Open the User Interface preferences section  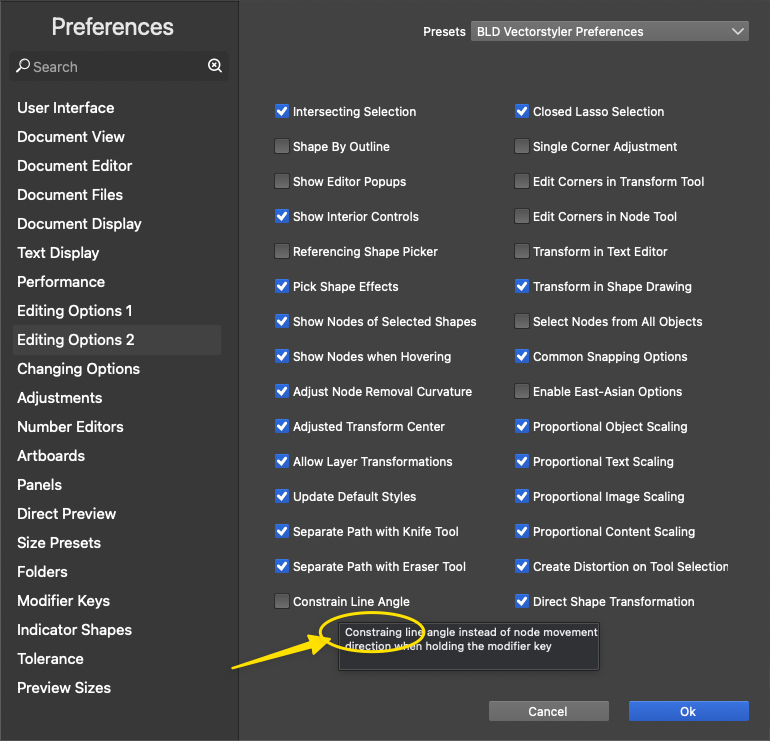click(x=66, y=108)
